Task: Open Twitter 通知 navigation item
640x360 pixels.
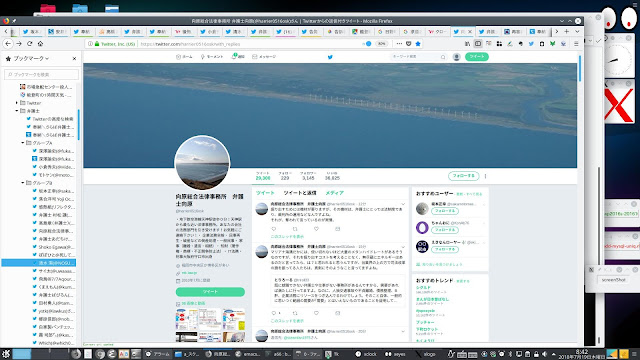Action: click(x=238, y=57)
